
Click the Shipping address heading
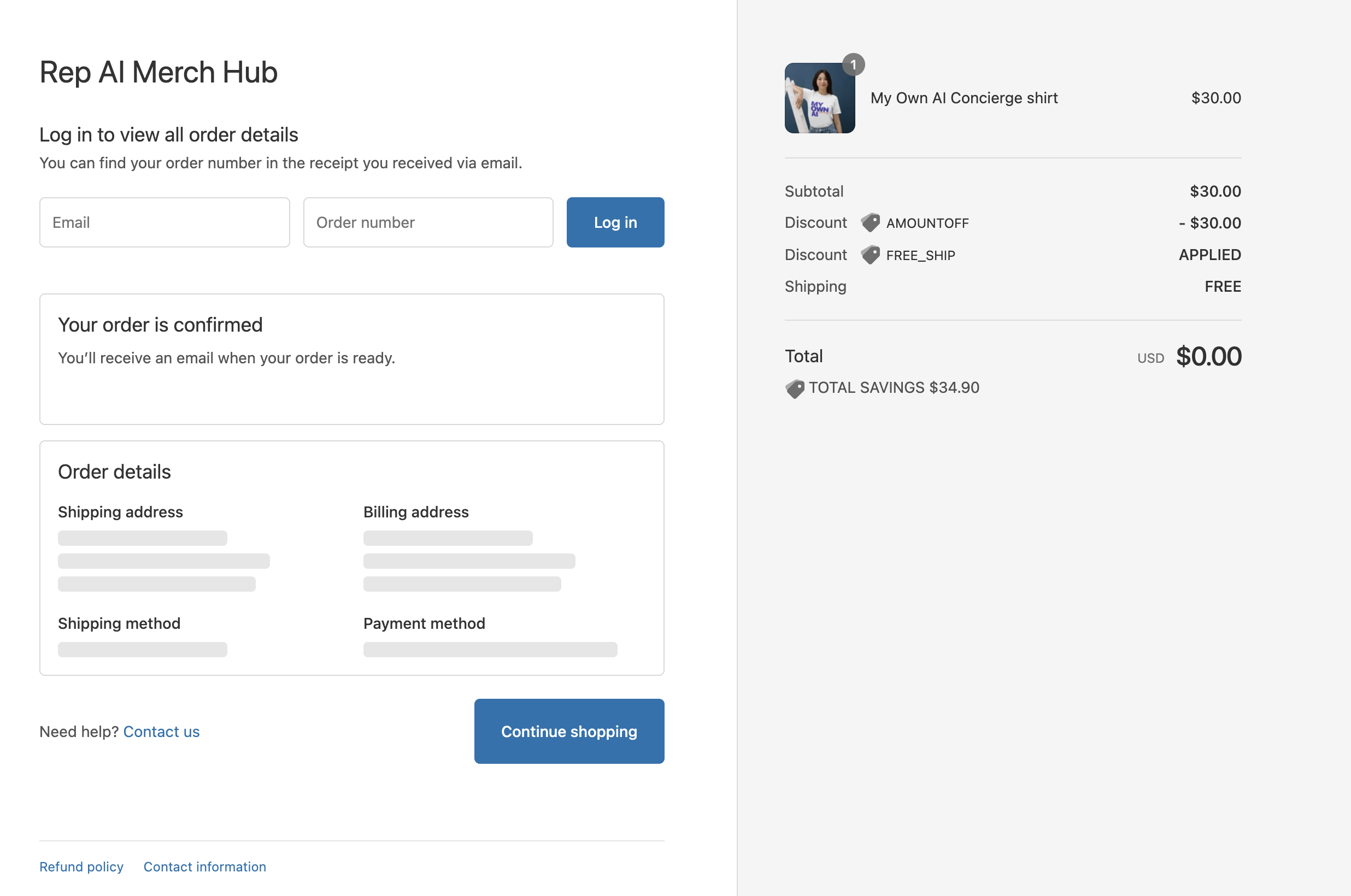(x=121, y=511)
